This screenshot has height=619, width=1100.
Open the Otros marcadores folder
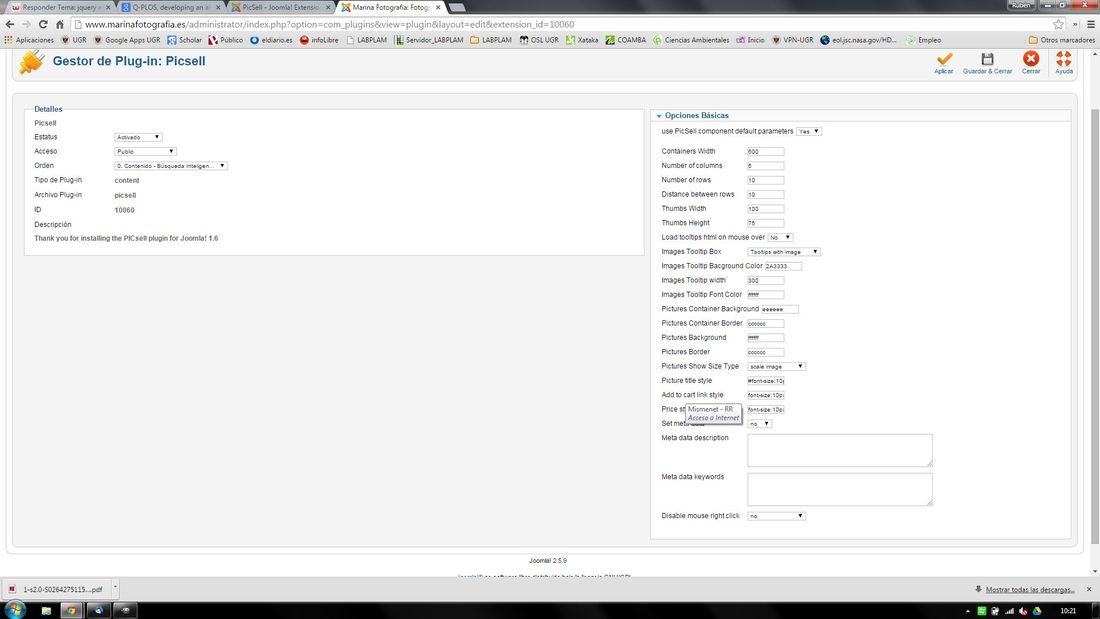(1061, 40)
